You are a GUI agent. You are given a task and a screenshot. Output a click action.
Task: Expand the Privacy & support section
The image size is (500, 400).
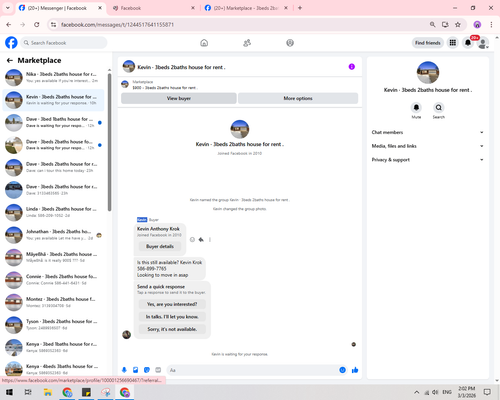[428, 160]
